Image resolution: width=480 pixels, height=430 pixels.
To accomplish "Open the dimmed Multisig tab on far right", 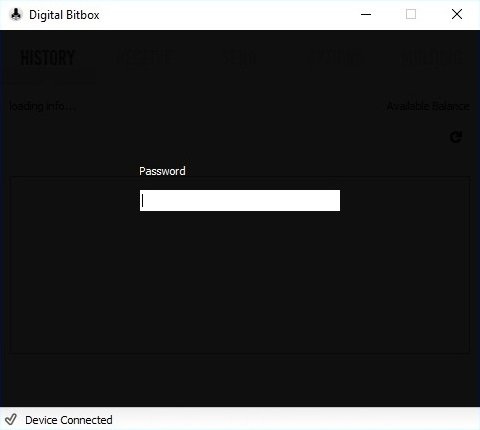I will coord(431,58).
